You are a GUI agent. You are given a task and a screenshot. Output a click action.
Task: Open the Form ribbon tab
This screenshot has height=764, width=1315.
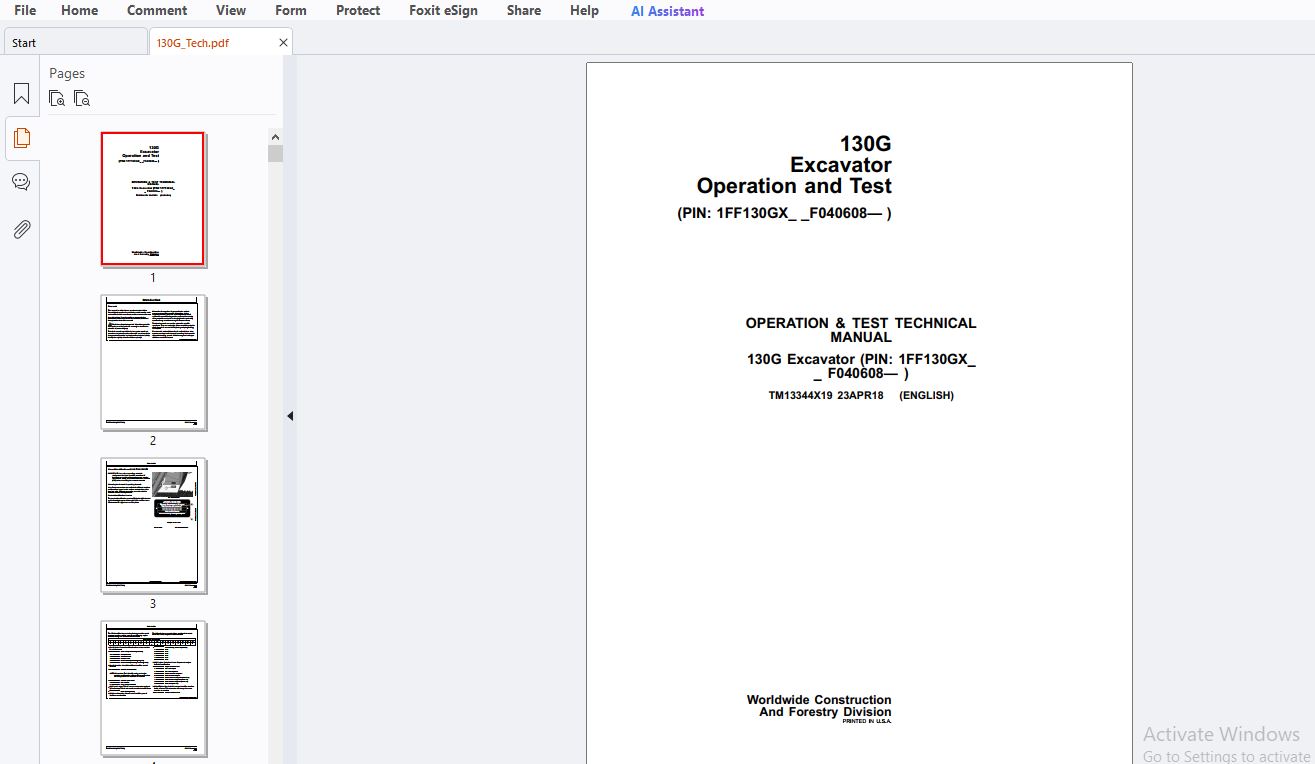(x=291, y=10)
